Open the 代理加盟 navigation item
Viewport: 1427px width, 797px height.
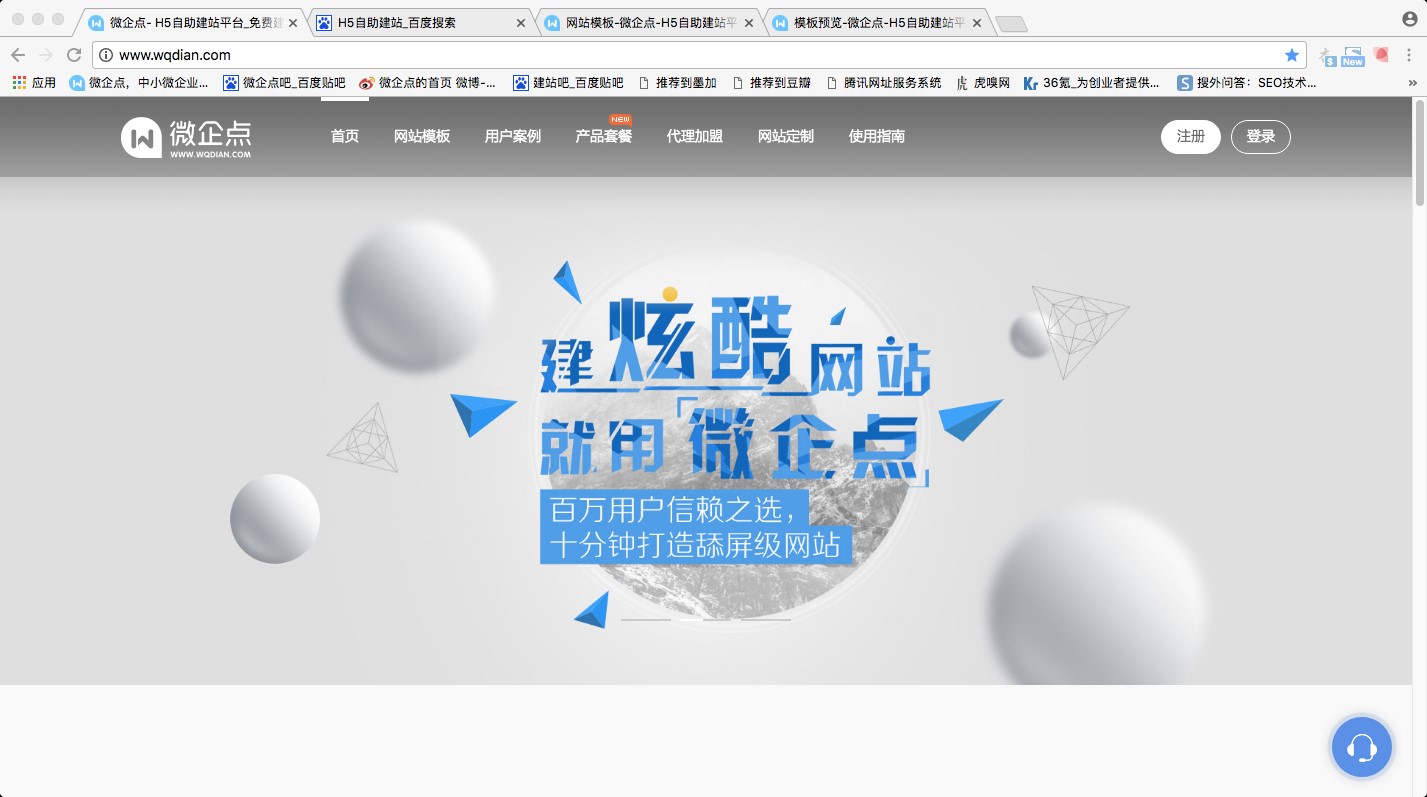pos(695,136)
